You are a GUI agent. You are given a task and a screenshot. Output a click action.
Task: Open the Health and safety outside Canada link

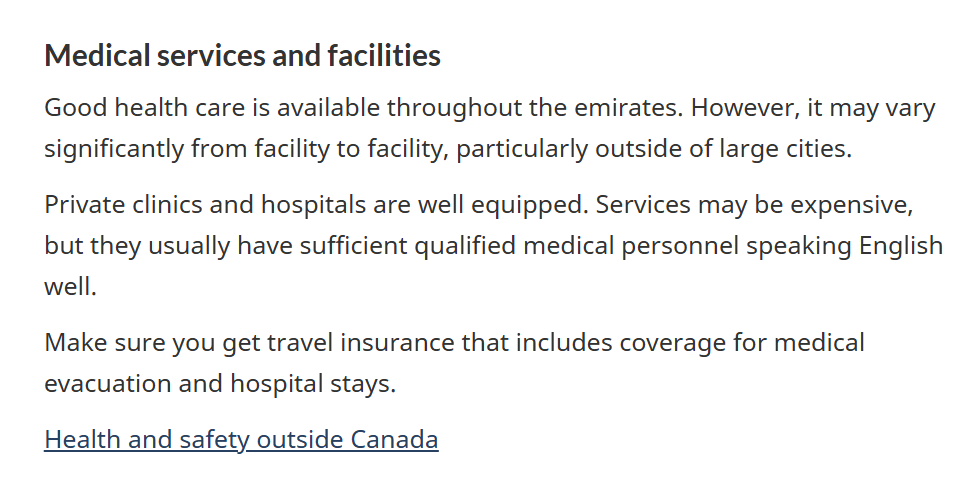pyautogui.click(x=241, y=439)
